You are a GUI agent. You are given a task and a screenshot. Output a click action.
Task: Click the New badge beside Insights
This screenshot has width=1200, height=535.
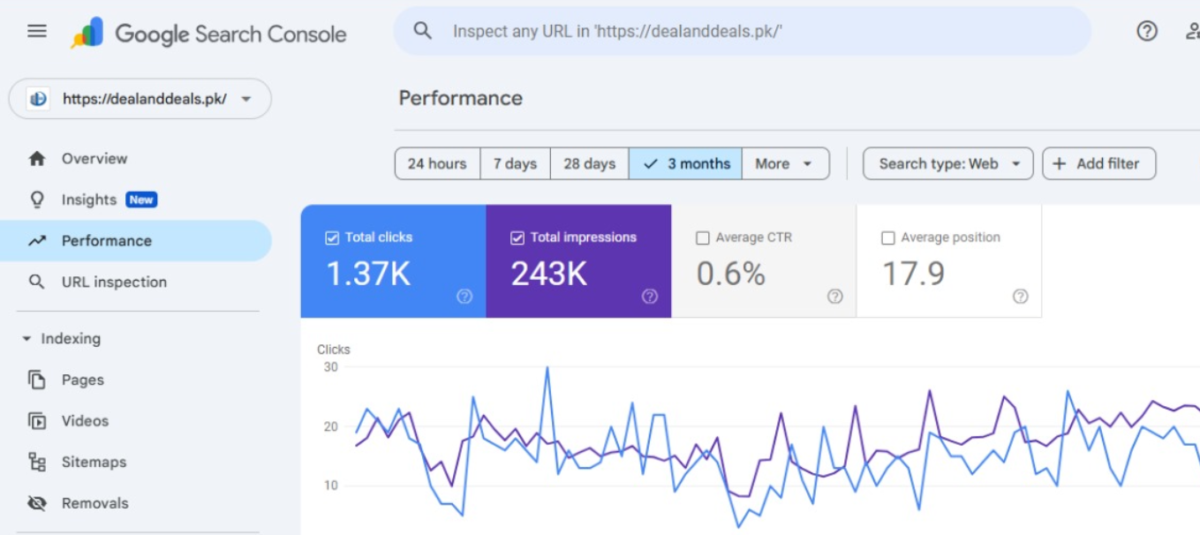(141, 199)
